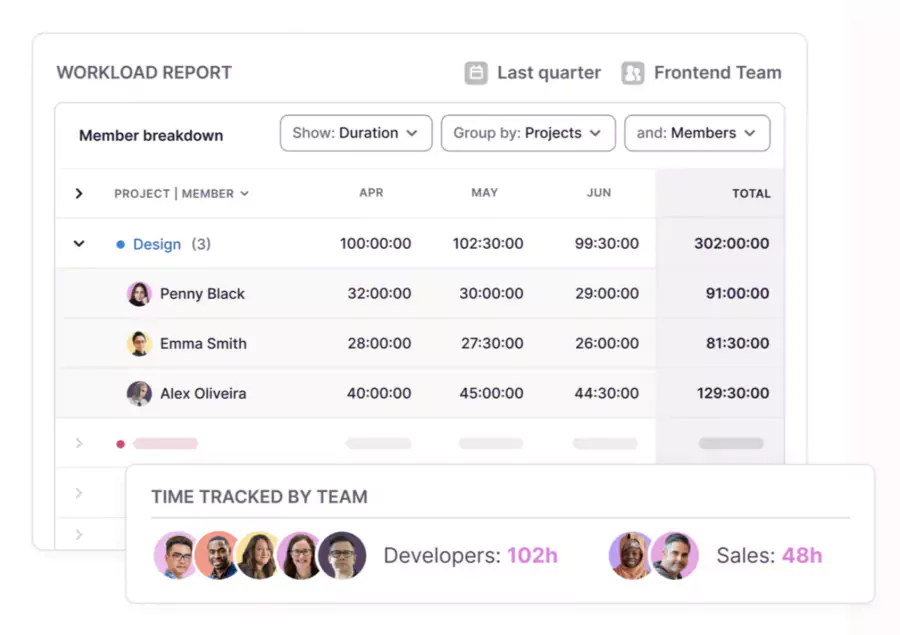Click the team icon next to Frontend Team
This screenshot has height=635, width=900.
632,72
